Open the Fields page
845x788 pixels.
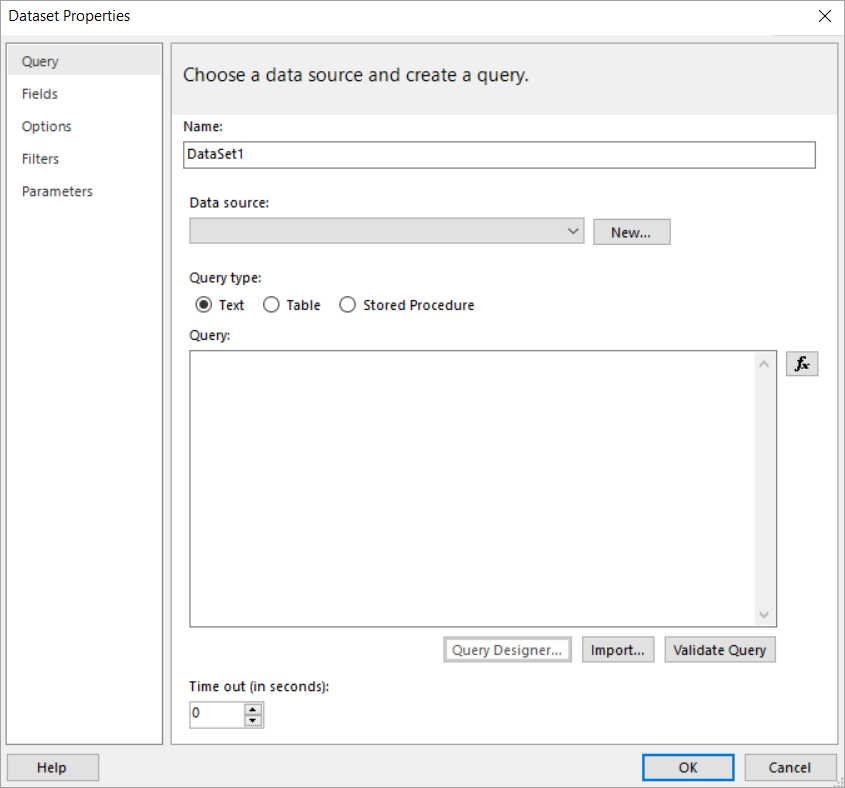[x=85, y=94]
